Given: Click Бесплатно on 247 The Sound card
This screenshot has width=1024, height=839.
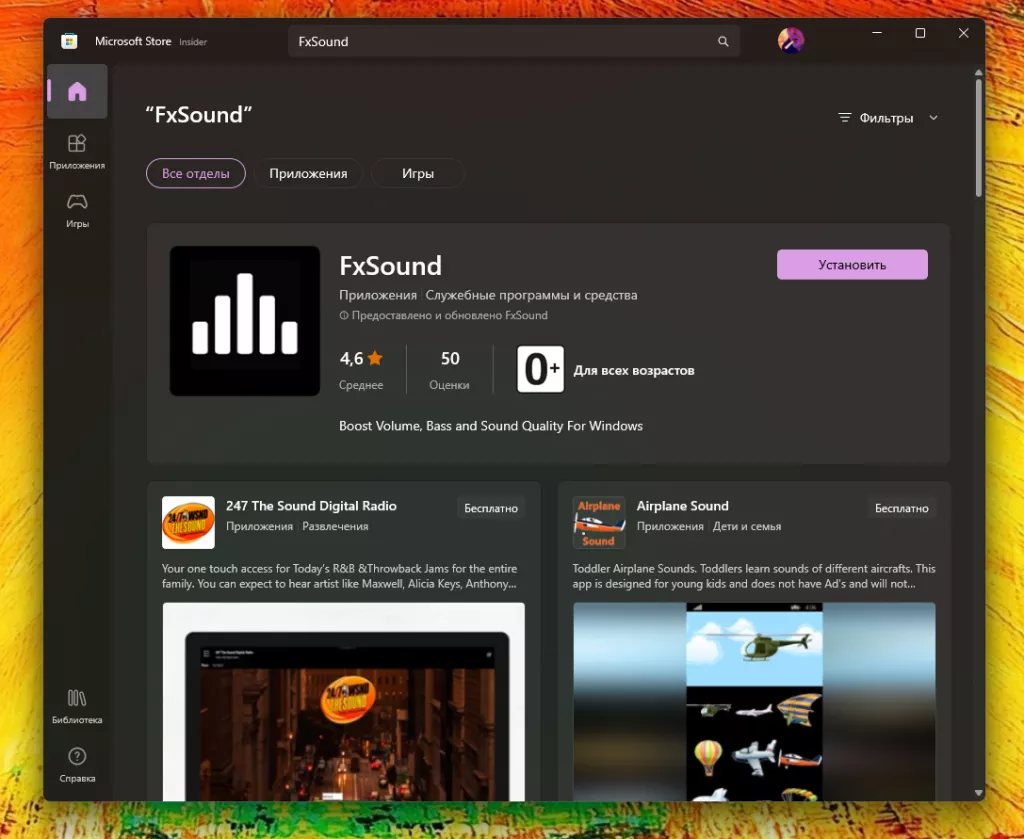Looking at the screenshot, I should point(491,508).
